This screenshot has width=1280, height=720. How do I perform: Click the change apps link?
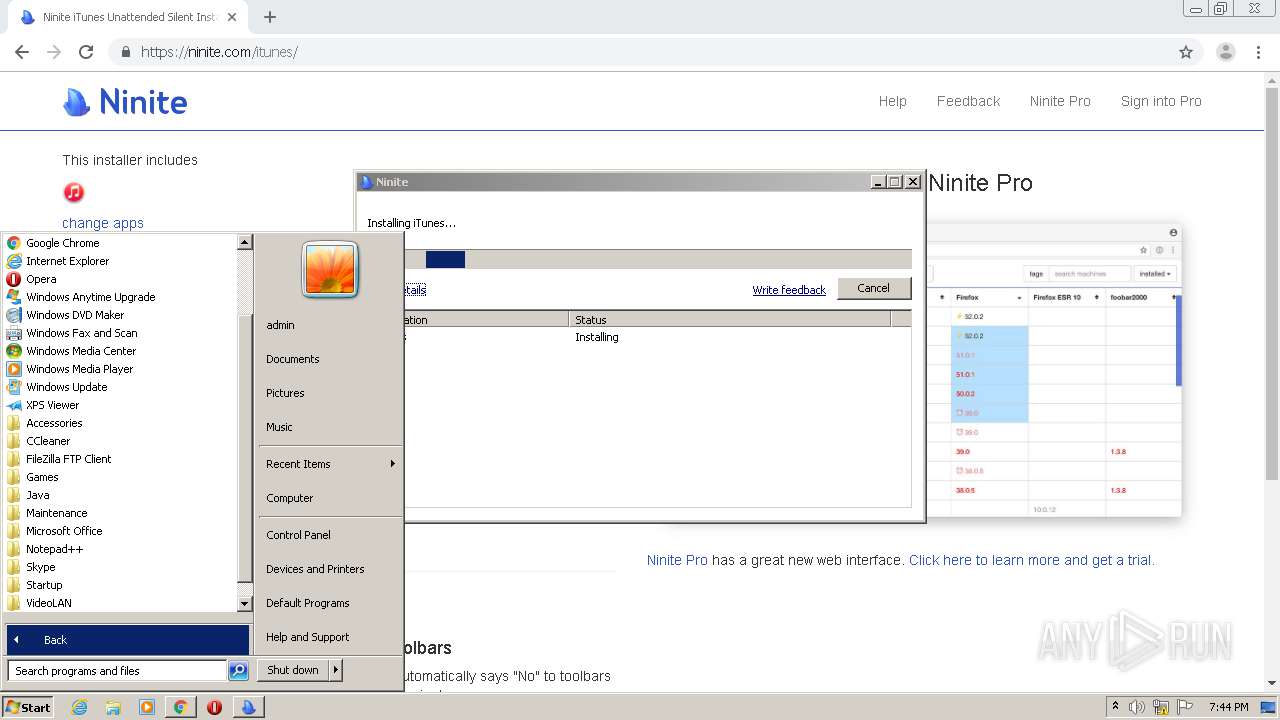click(103, 223)
